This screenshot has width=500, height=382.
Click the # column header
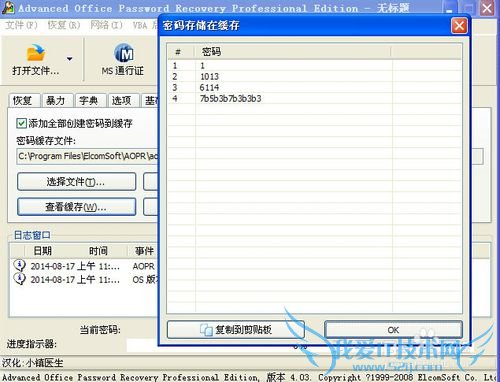(x=181, y=52)
